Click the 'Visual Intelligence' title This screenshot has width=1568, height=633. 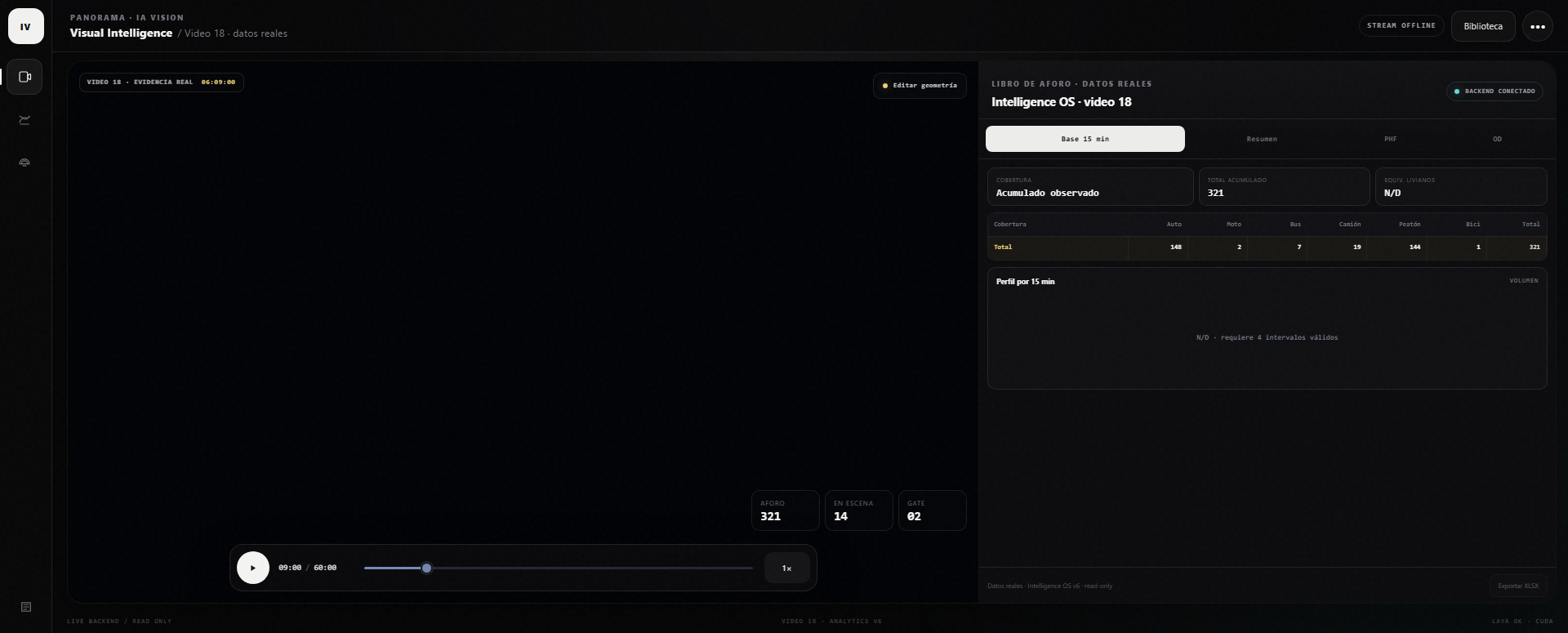pyautogui.click(x=121, y=33)
